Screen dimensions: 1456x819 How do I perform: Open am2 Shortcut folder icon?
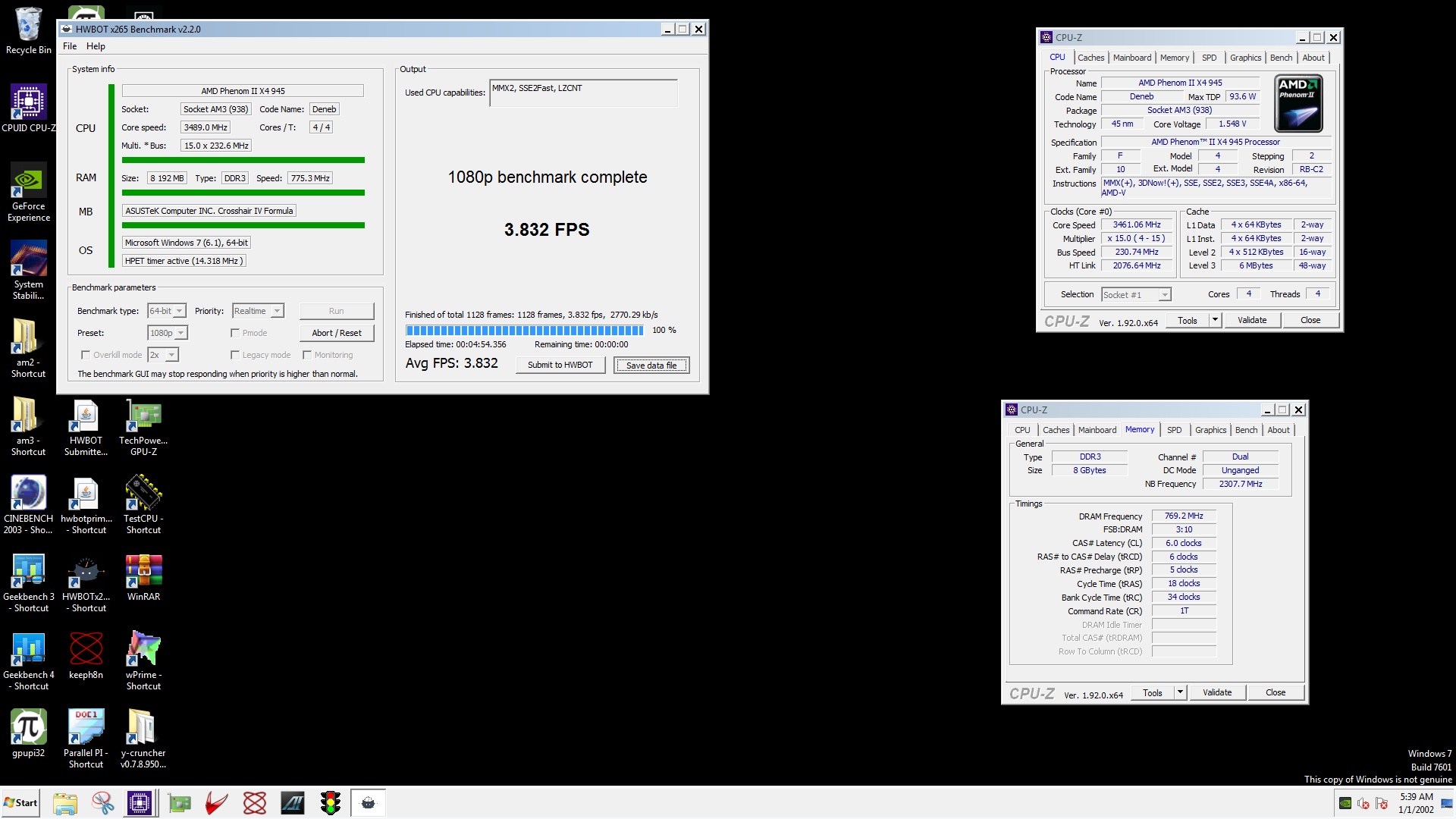tap(28, 348)
